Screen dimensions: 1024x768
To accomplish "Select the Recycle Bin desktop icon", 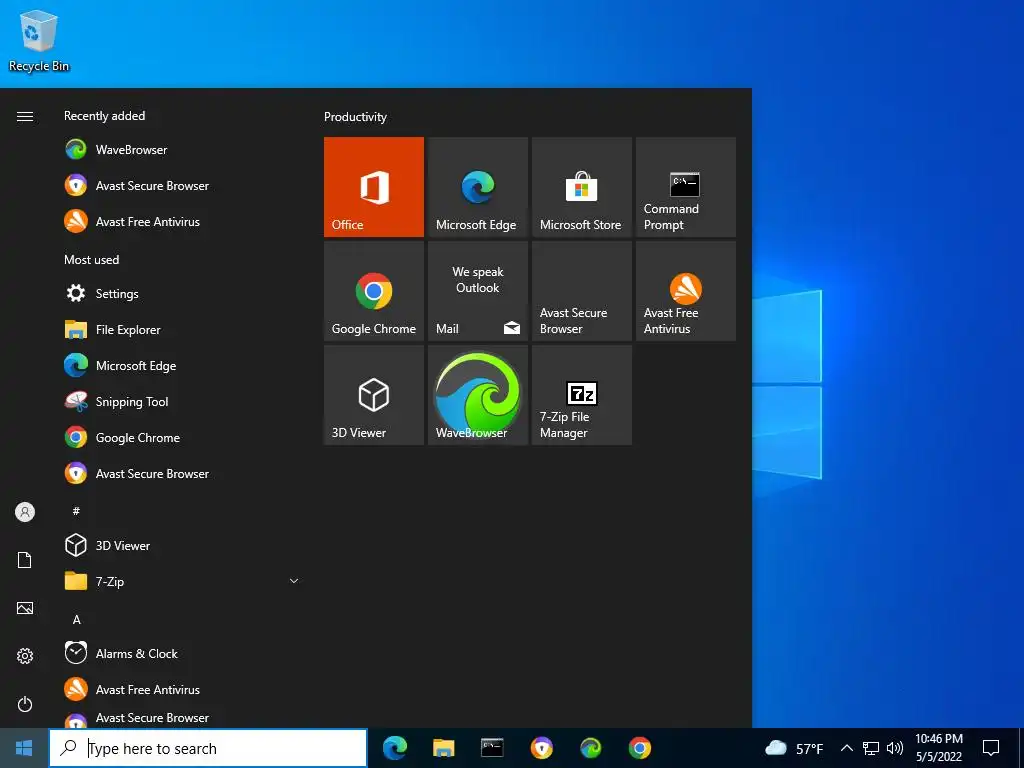I will click(x=39, y=40).
